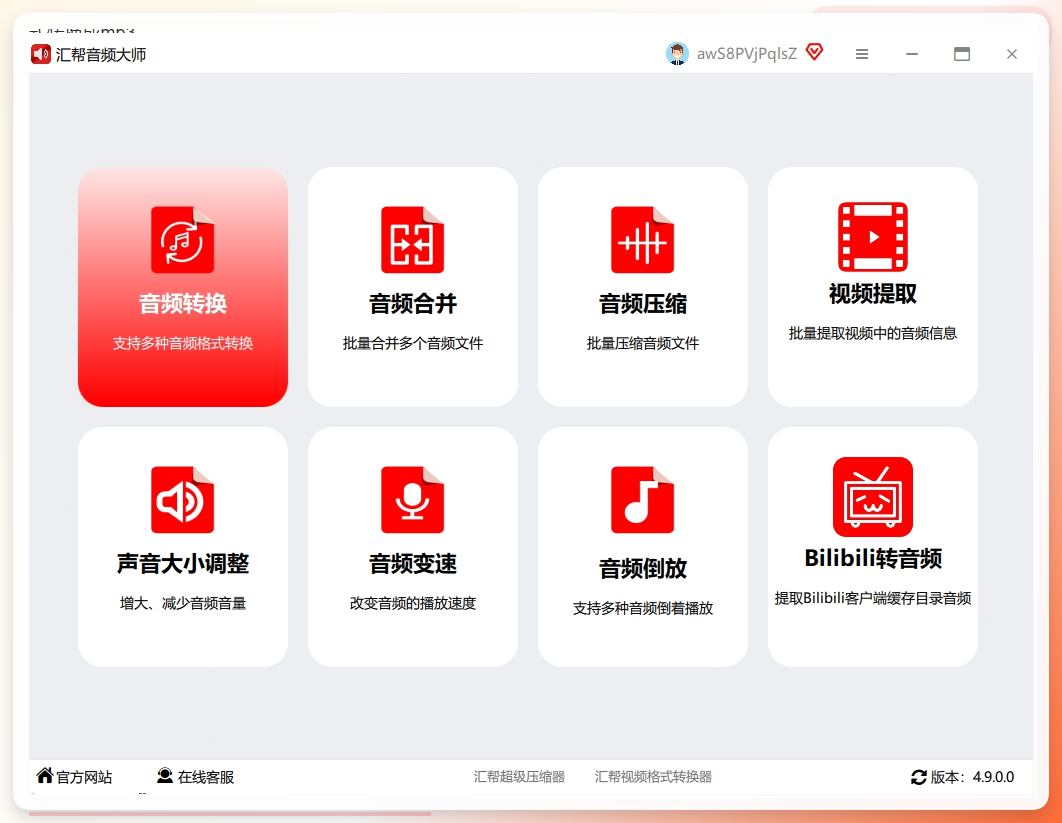Click 音频压缩 title text

pyautogui.click(x=643, y=303)
